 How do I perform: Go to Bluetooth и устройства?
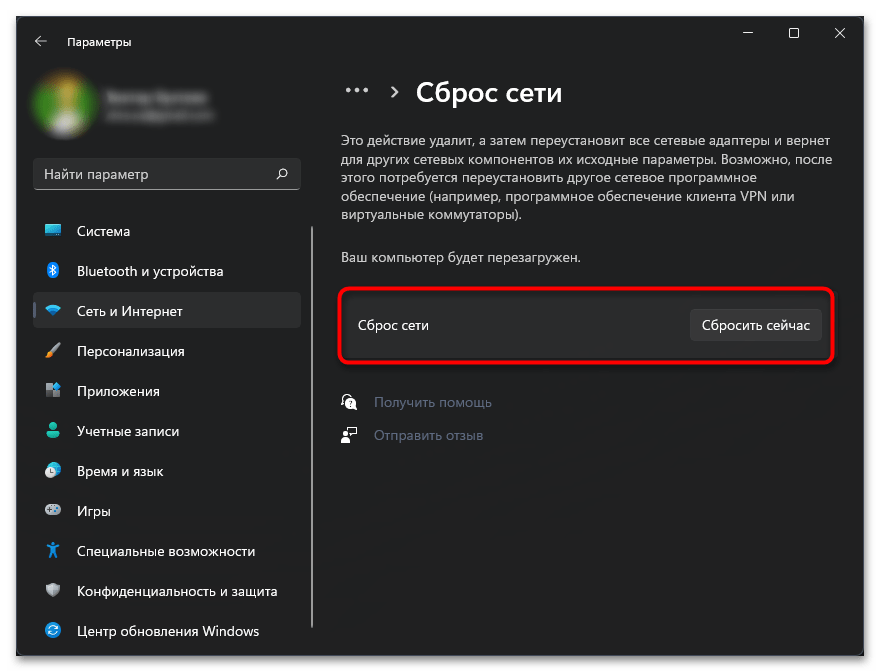pos(167,271)
